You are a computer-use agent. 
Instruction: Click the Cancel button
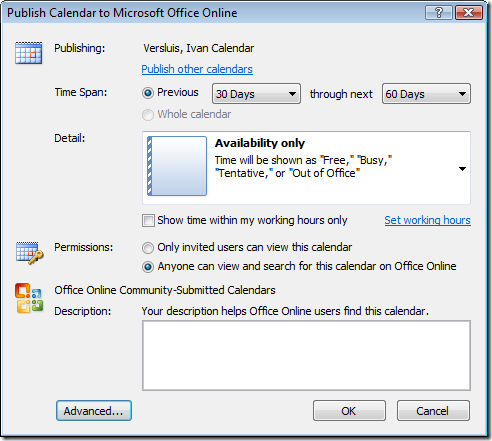point(433,411)
